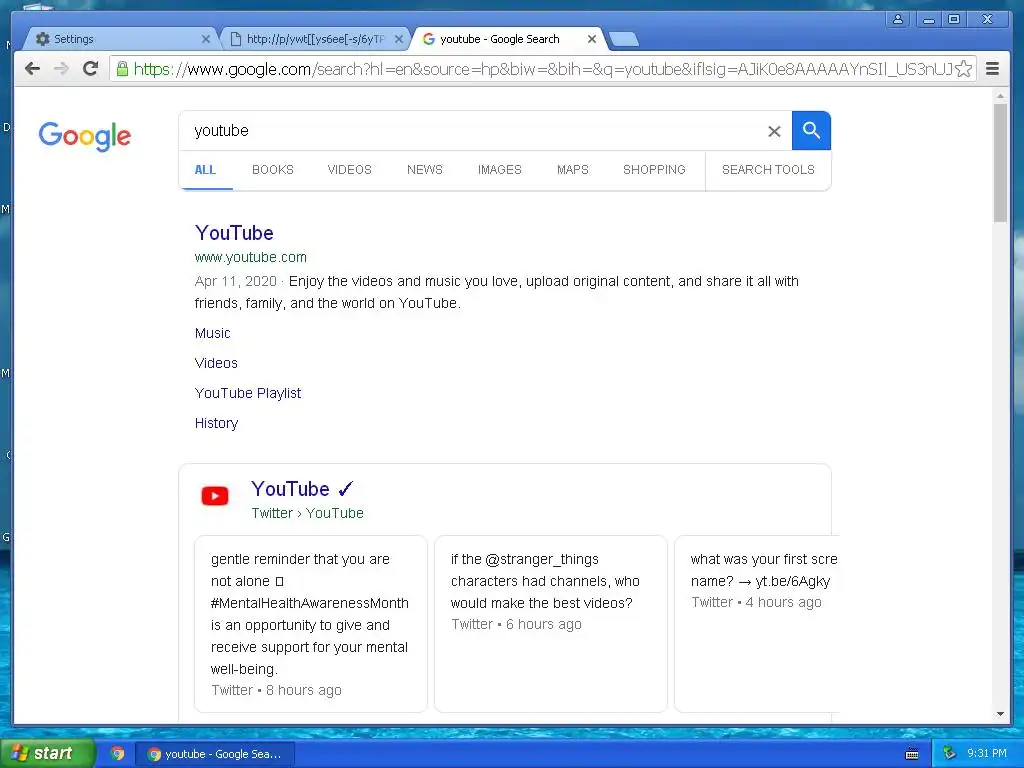
Task: Select the MAPS search filter
Action: click(x=573, y=170)
